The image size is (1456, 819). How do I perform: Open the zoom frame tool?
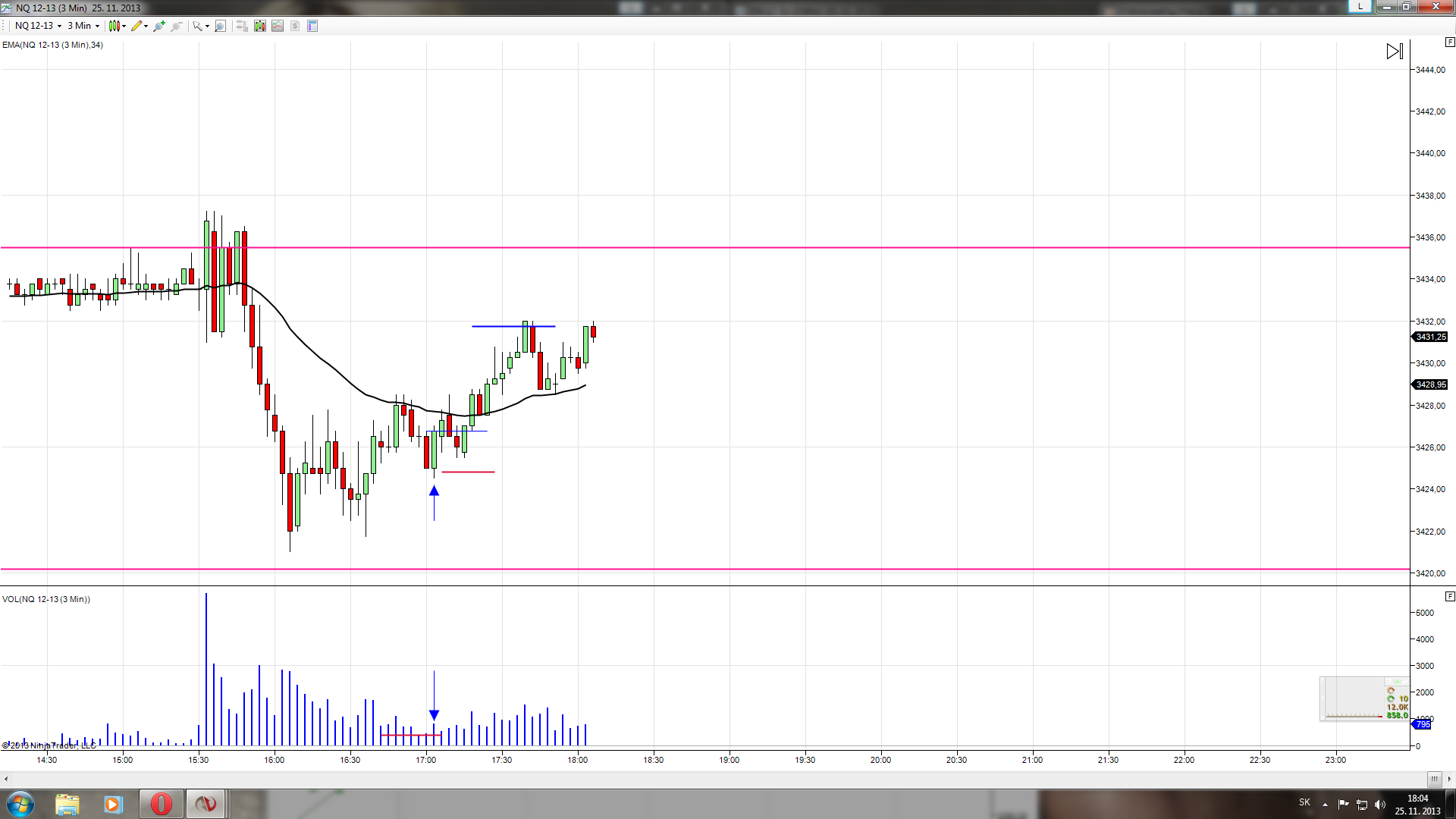click(x=221, y=26)
